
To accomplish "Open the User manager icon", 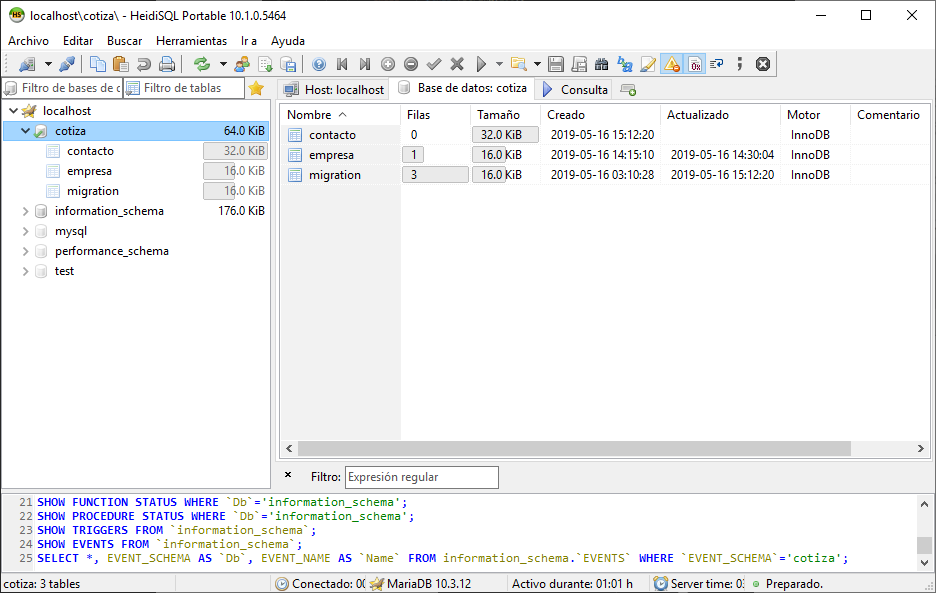I will [242, 64].
